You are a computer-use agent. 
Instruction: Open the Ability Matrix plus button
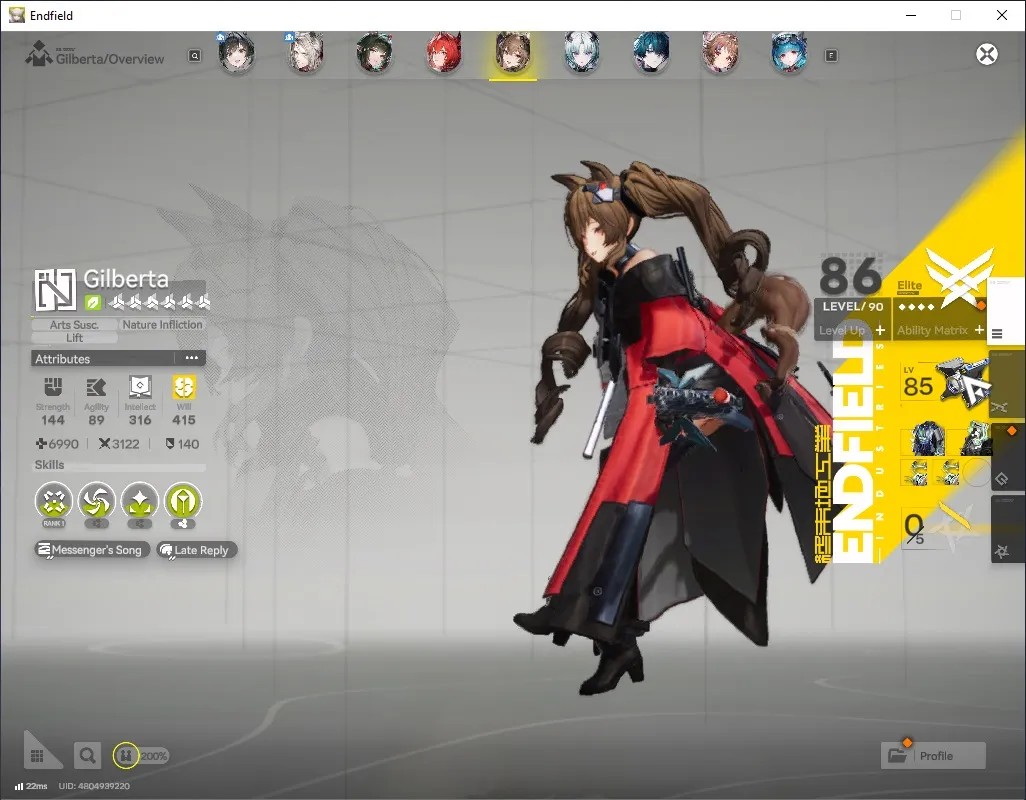[x=979, y=330]
